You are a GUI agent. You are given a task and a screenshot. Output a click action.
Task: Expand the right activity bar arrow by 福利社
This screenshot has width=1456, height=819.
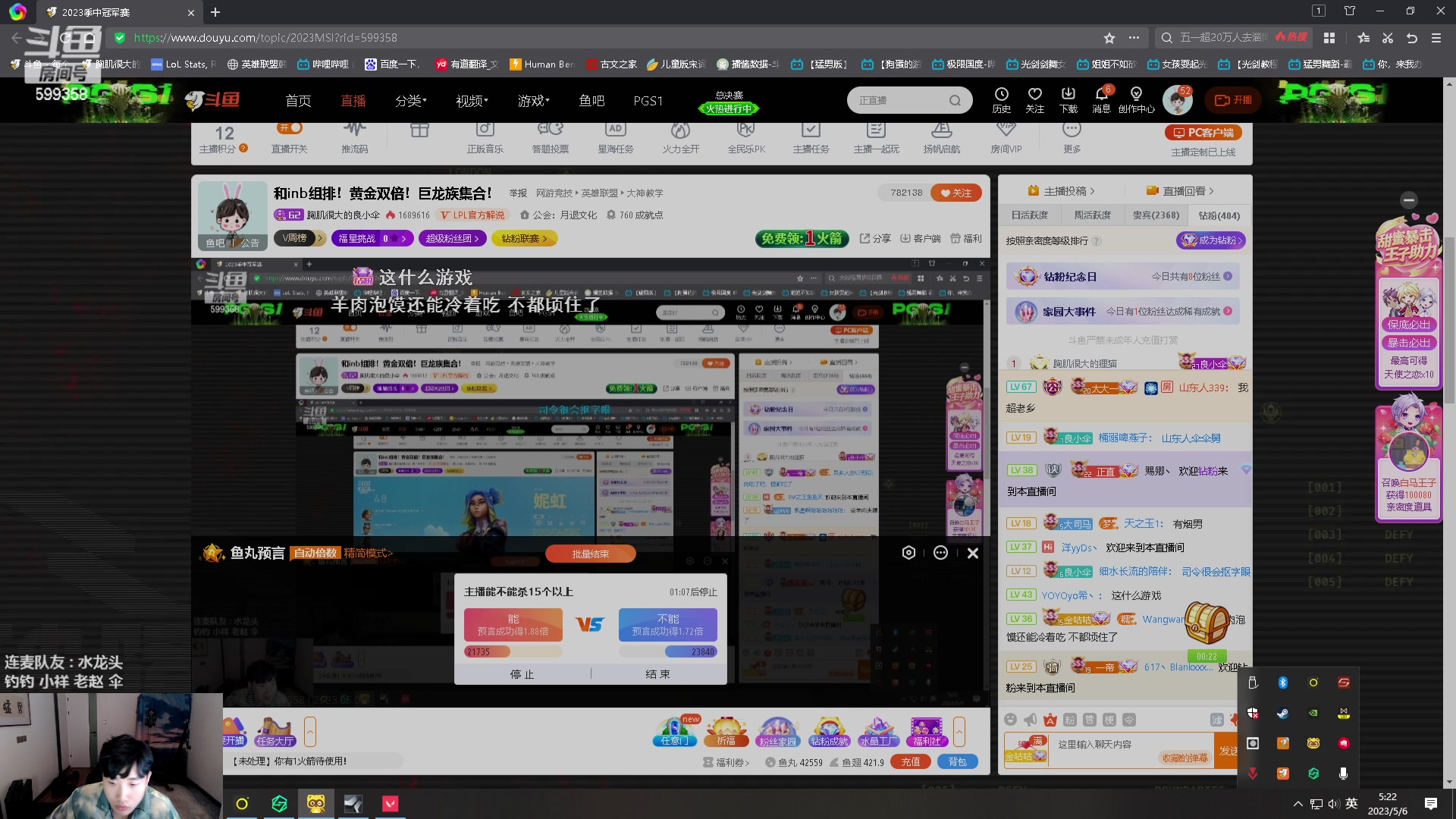point(959,732)
